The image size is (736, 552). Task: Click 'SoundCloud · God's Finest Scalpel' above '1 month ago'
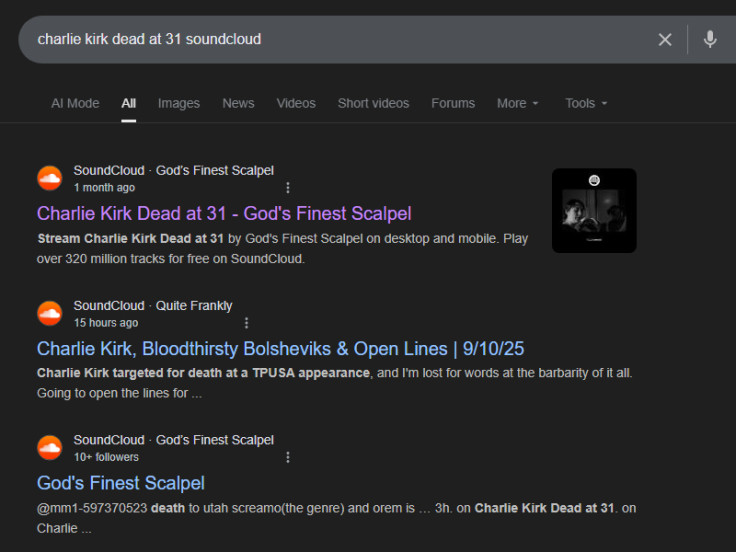click(174, 170)
